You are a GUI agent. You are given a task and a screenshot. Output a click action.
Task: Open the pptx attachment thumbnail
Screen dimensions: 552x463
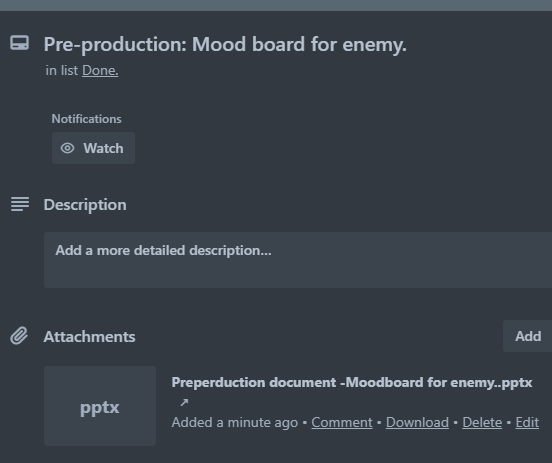pos(100,406)
